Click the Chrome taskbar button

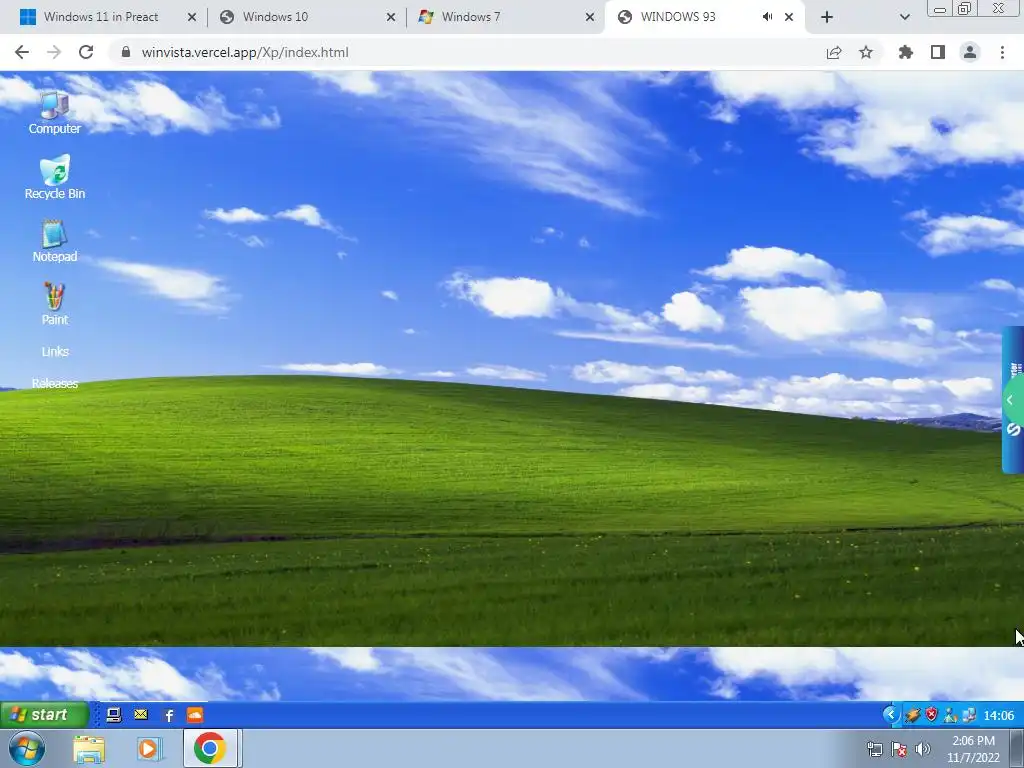[x=210, y=748]
